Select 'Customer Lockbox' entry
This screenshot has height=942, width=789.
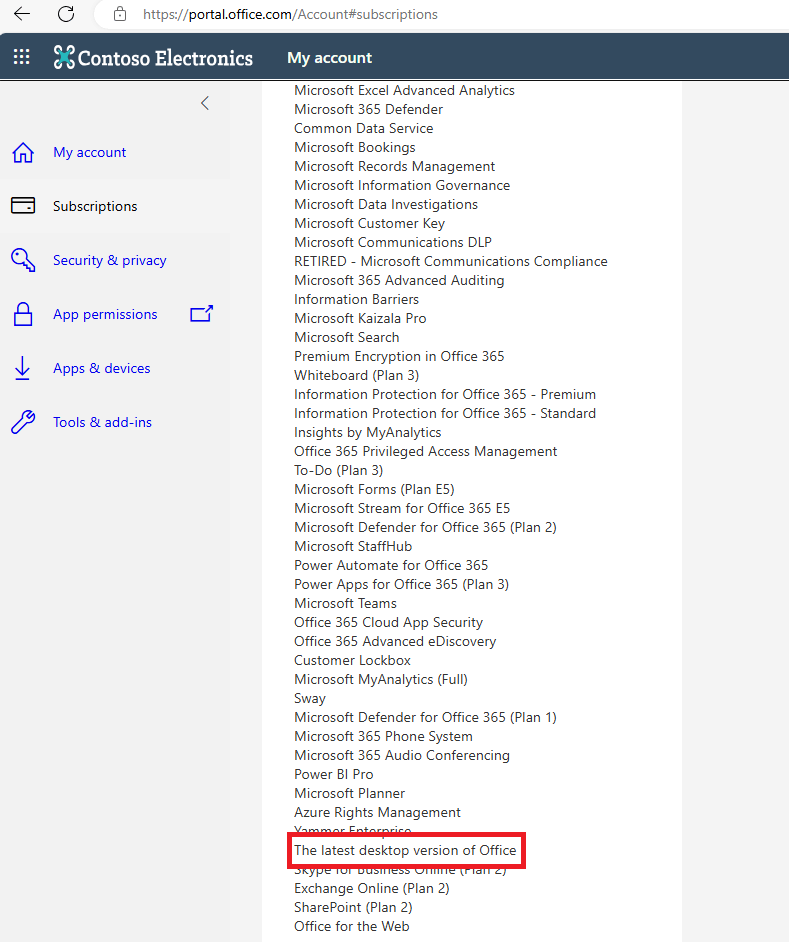click(352, 661)
